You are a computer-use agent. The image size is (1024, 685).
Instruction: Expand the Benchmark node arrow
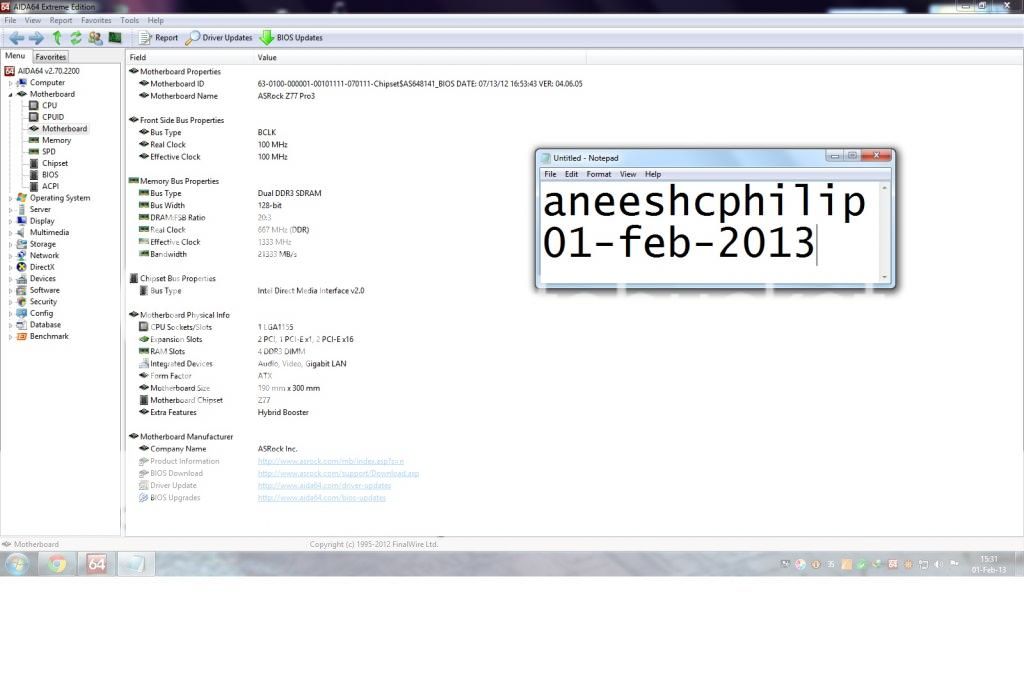[x=10, y=337]
